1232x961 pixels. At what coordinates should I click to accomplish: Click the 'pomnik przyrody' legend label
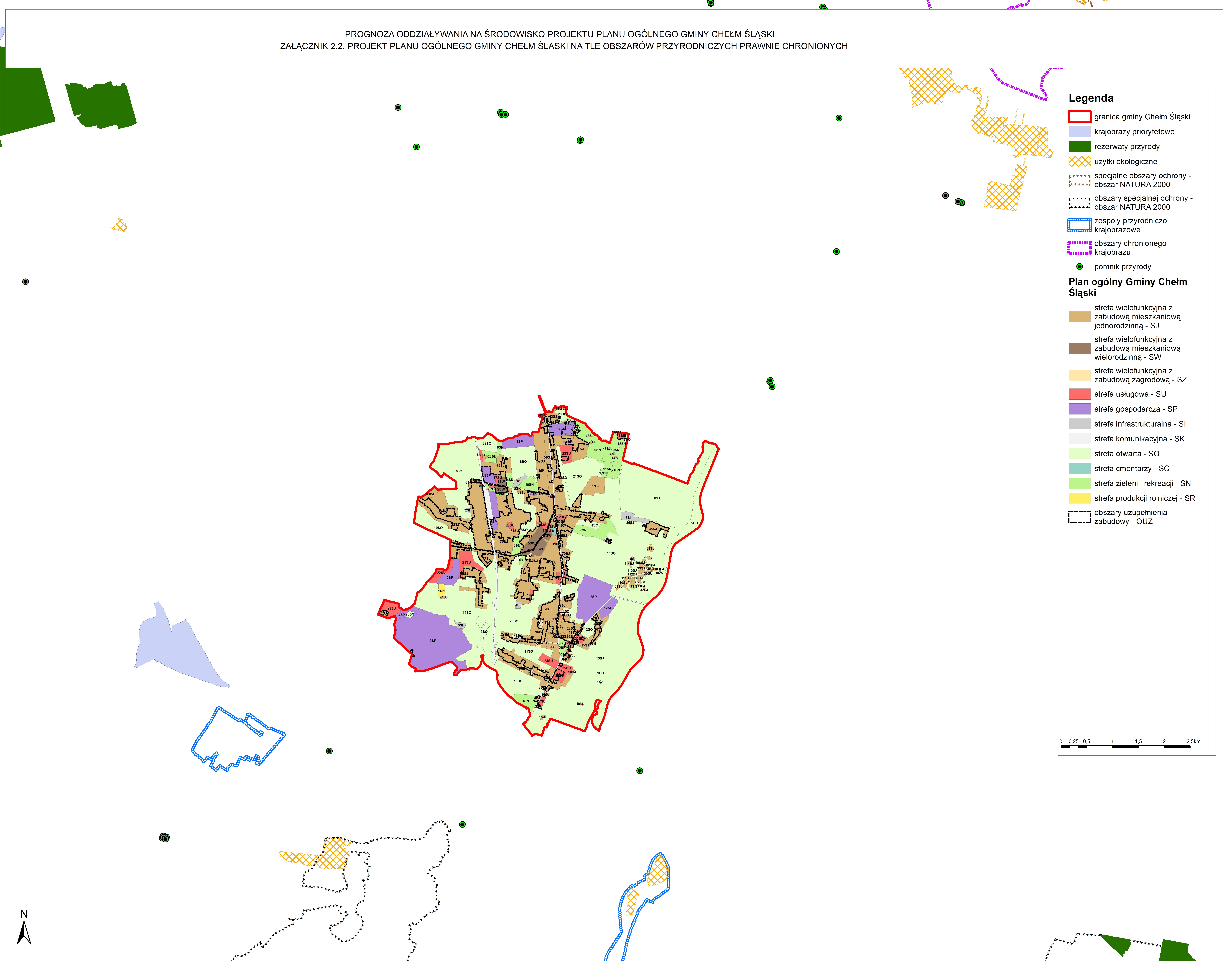click(x=1122, y=267)
